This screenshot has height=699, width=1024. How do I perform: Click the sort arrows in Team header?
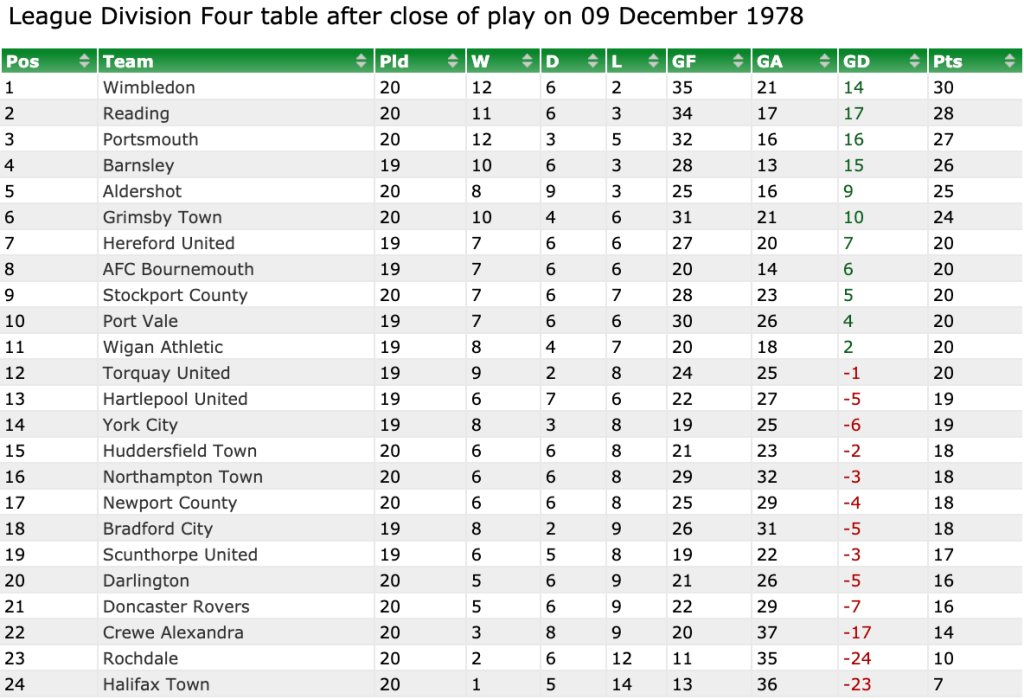(361, 62)
